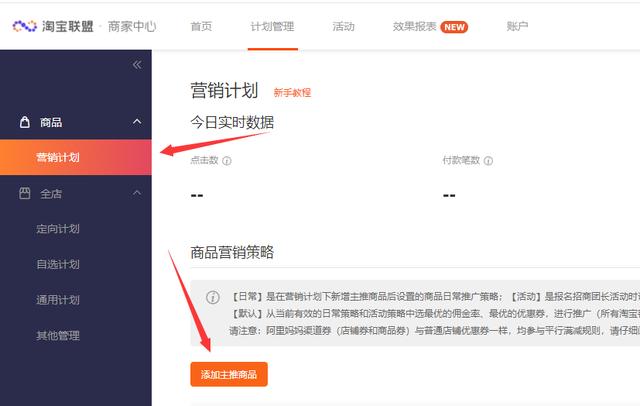The image size is (640, 406).
Task: Open the 计划管理 tab
Action: tap(272, 27)
